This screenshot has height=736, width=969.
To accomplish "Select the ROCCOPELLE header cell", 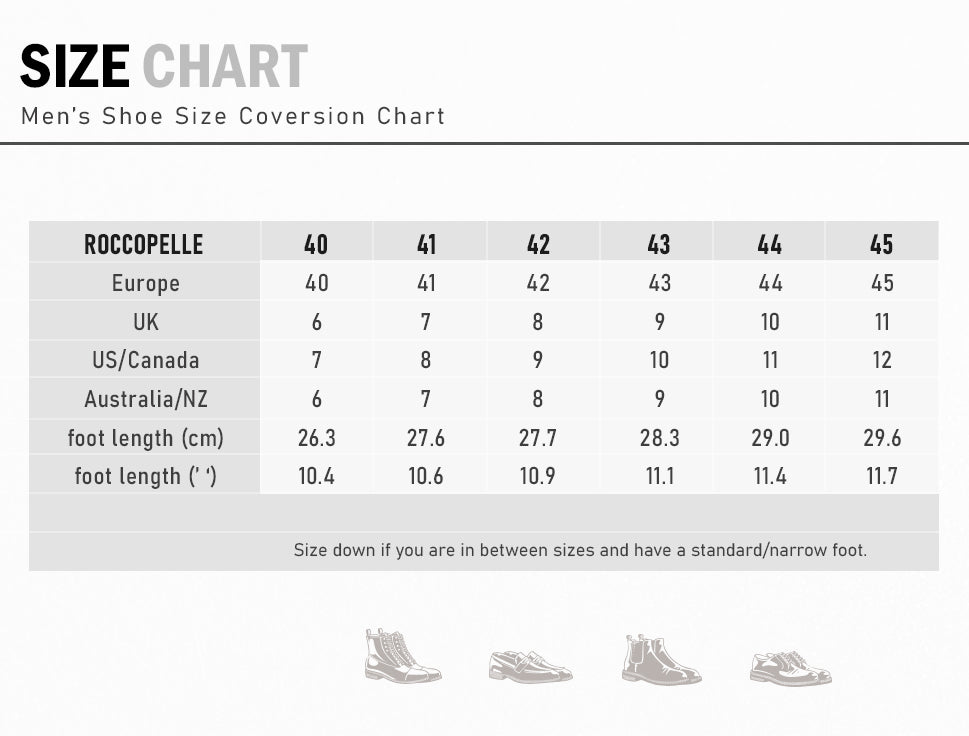I will 144,244.
